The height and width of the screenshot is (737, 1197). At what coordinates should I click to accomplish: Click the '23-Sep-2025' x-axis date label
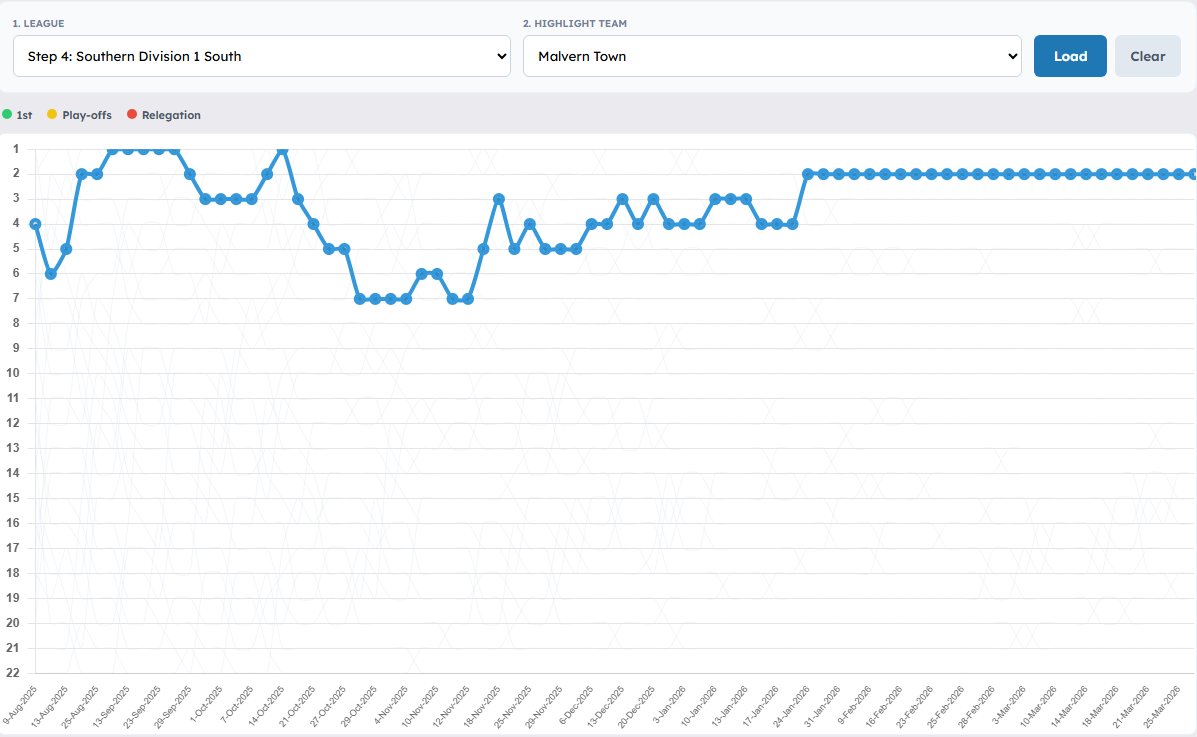142,706
